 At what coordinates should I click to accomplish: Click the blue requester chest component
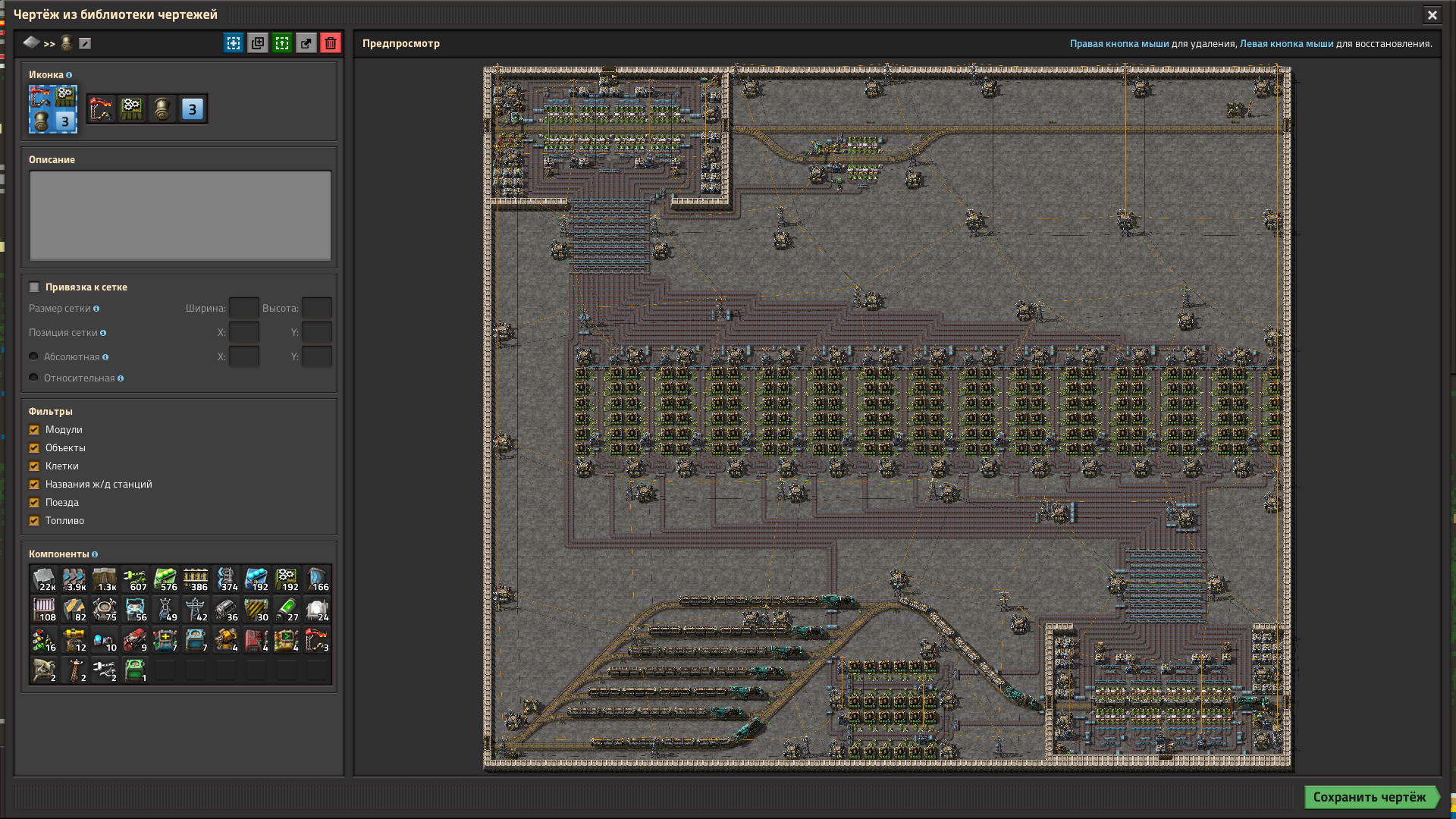click(196, 640)
